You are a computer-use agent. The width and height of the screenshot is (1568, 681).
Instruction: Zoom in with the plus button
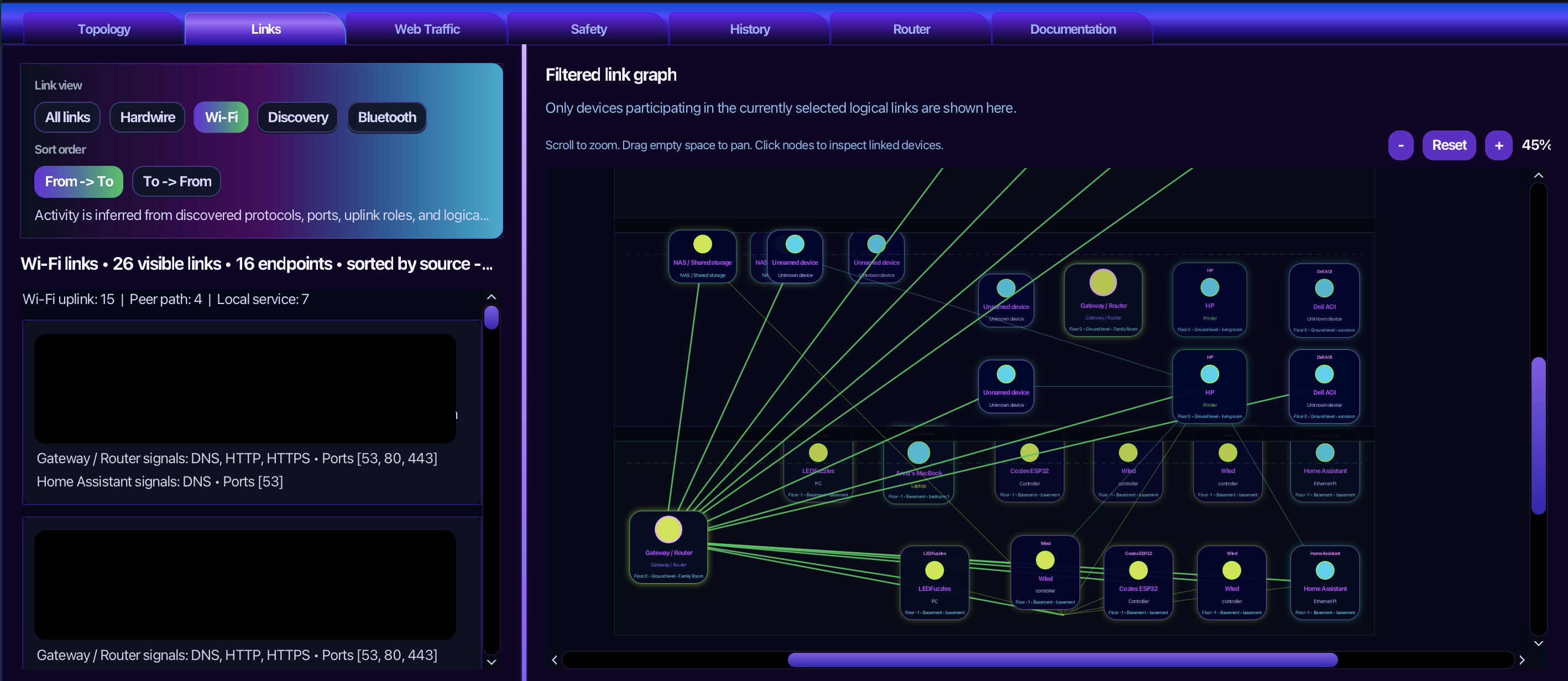(1498, 145)
